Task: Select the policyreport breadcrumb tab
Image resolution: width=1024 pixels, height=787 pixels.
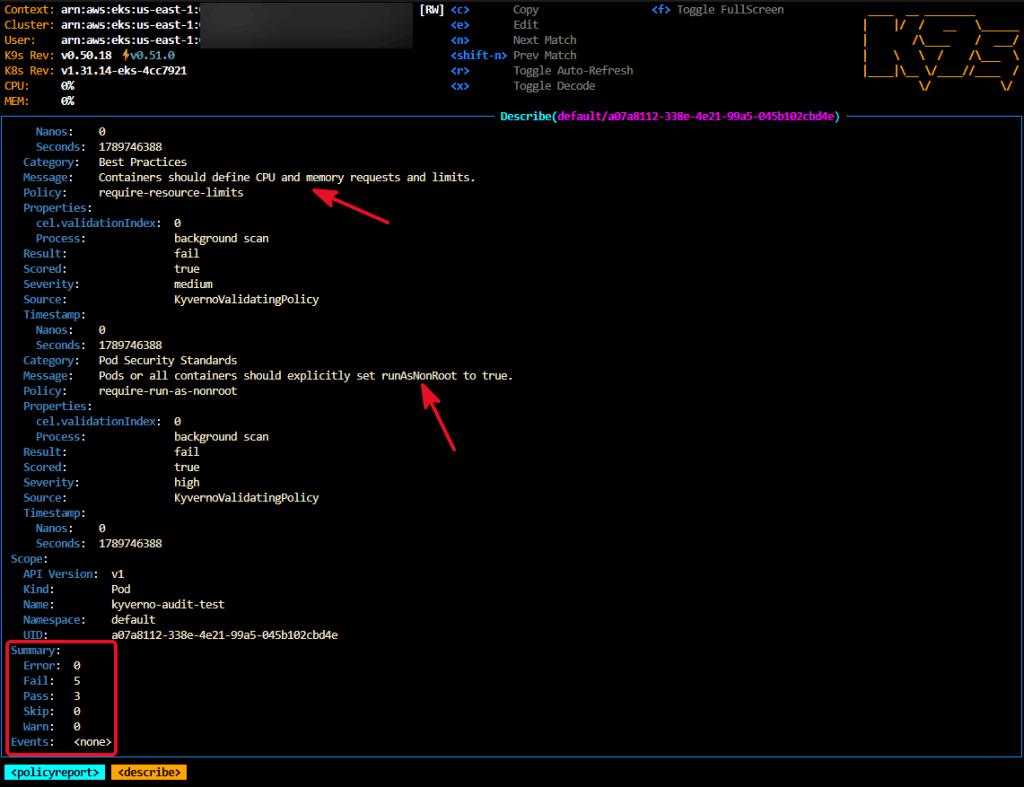Action: coord(55,772)
